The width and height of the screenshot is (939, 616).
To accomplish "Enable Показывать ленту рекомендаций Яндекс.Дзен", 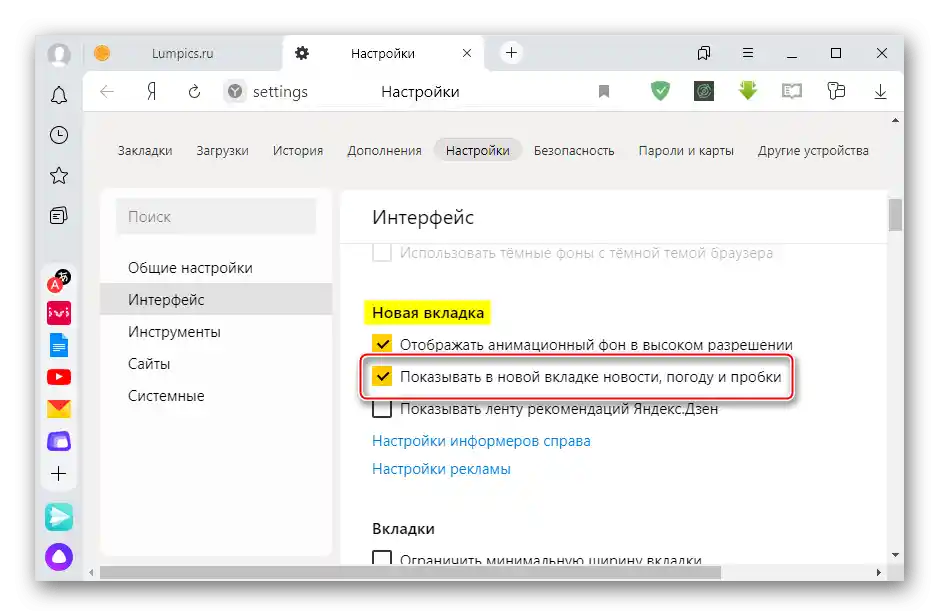I will (381, 409).
